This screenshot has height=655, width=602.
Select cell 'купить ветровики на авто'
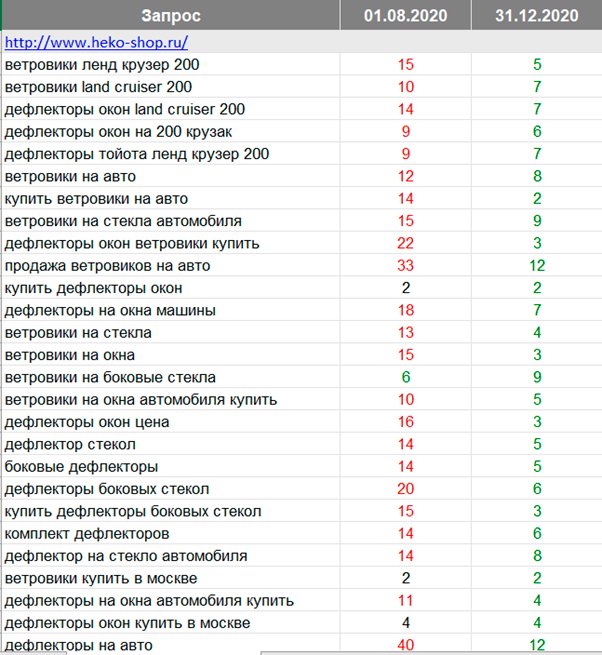(171, 198)
